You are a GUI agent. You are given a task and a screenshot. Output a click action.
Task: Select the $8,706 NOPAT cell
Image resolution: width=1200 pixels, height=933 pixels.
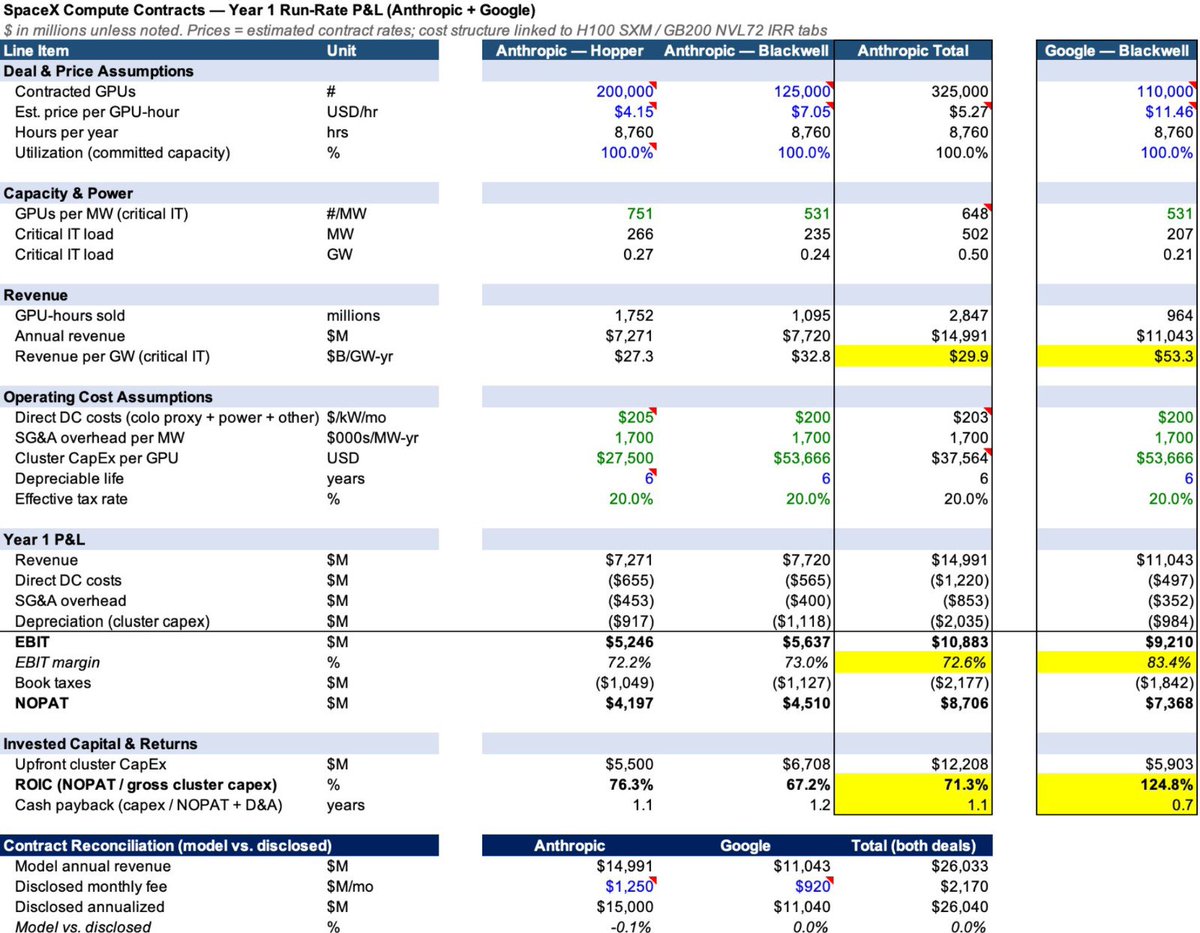point(964,703)
